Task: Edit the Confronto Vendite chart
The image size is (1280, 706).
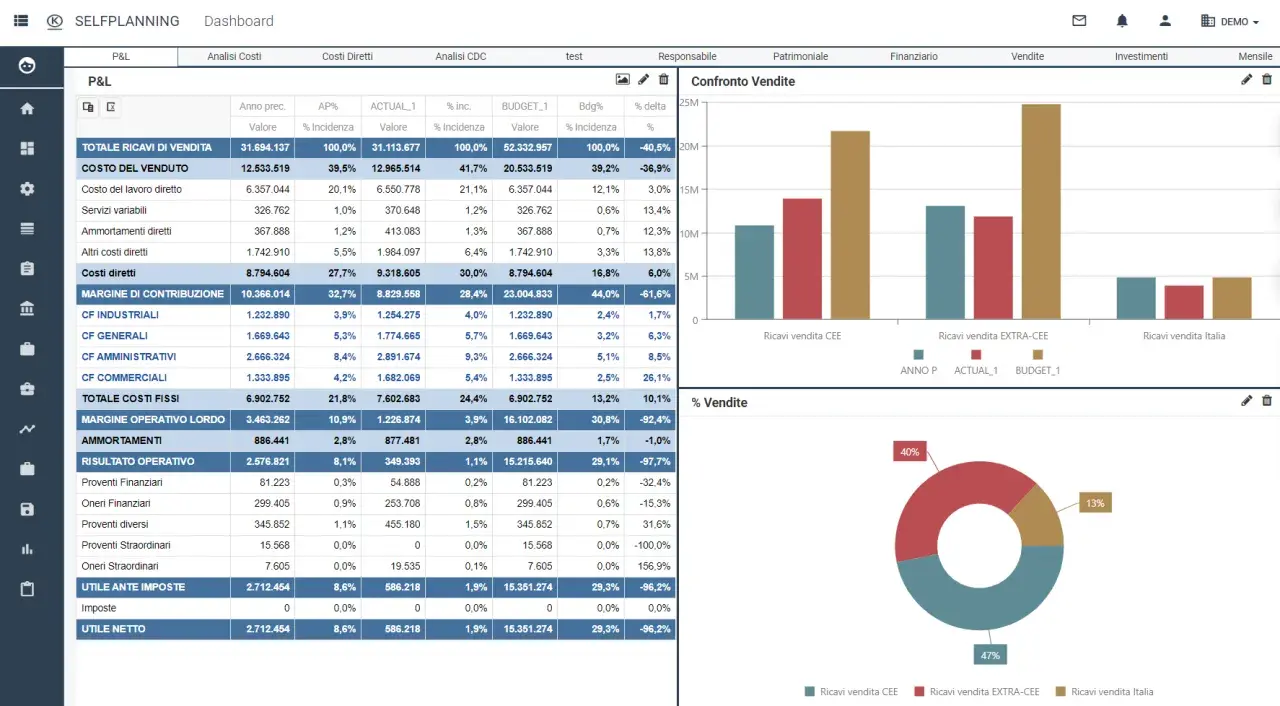Action: (1246, 80)
